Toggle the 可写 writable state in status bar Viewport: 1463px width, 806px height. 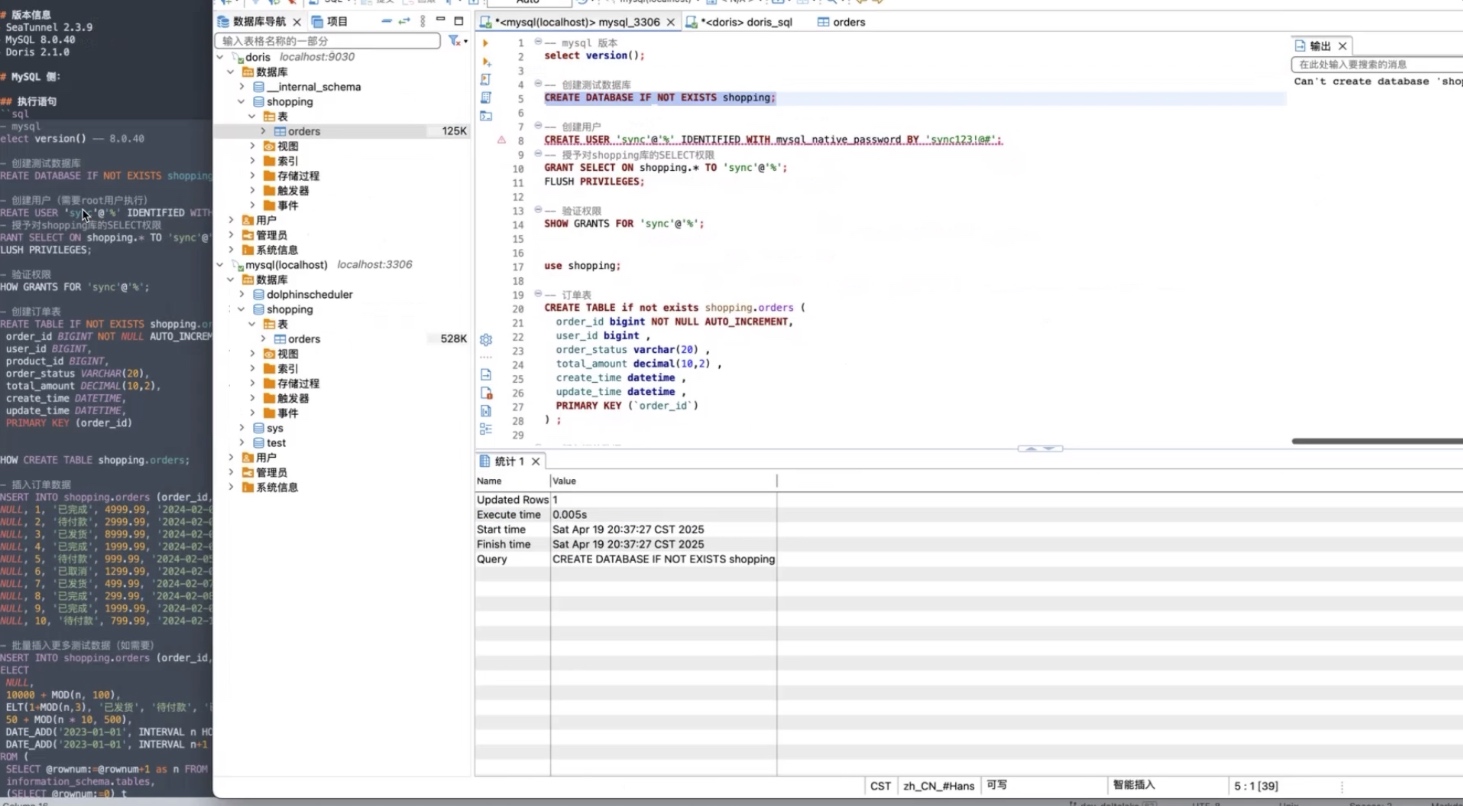[x=996, y=786]
